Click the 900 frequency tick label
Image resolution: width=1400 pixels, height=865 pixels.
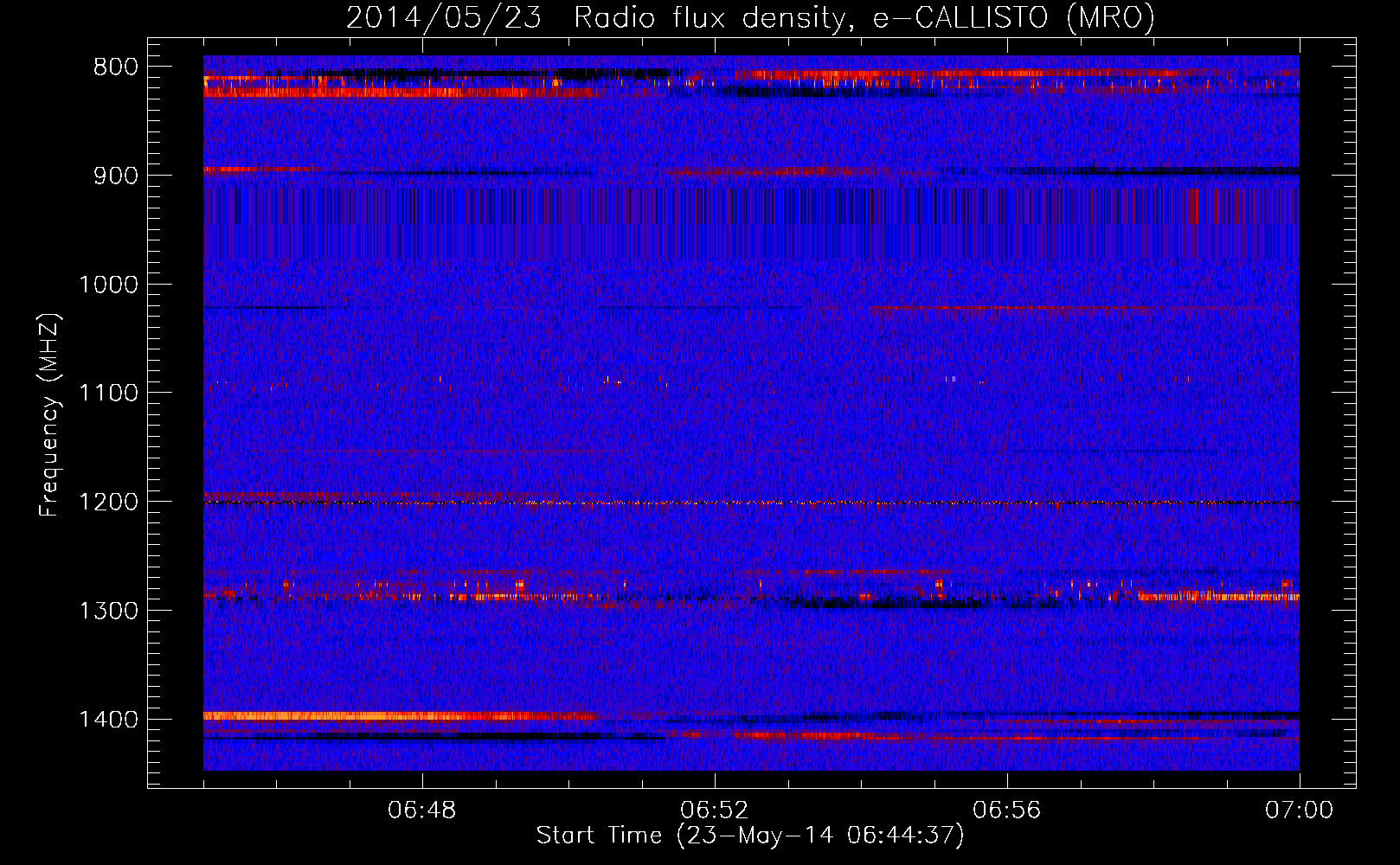[114, 176]
